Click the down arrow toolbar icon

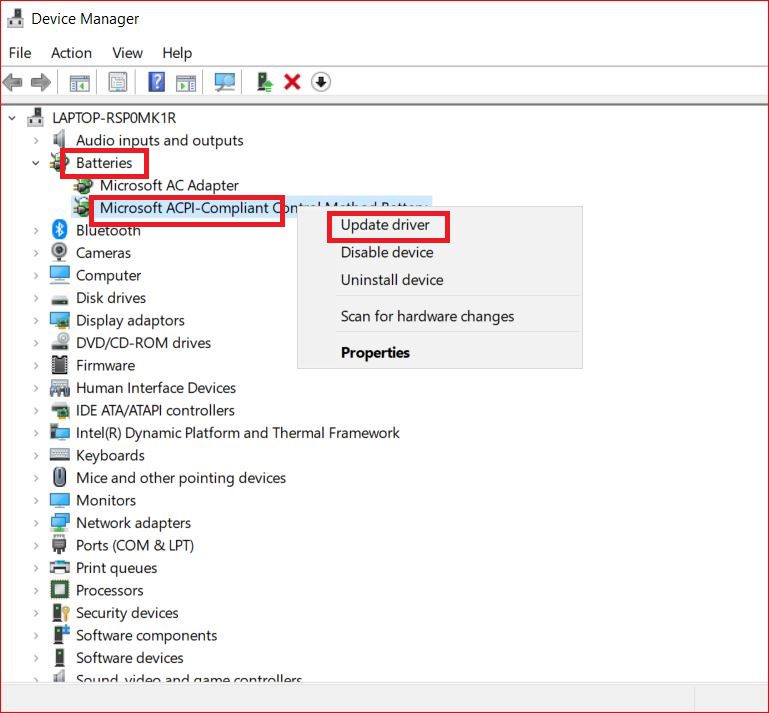321,82
